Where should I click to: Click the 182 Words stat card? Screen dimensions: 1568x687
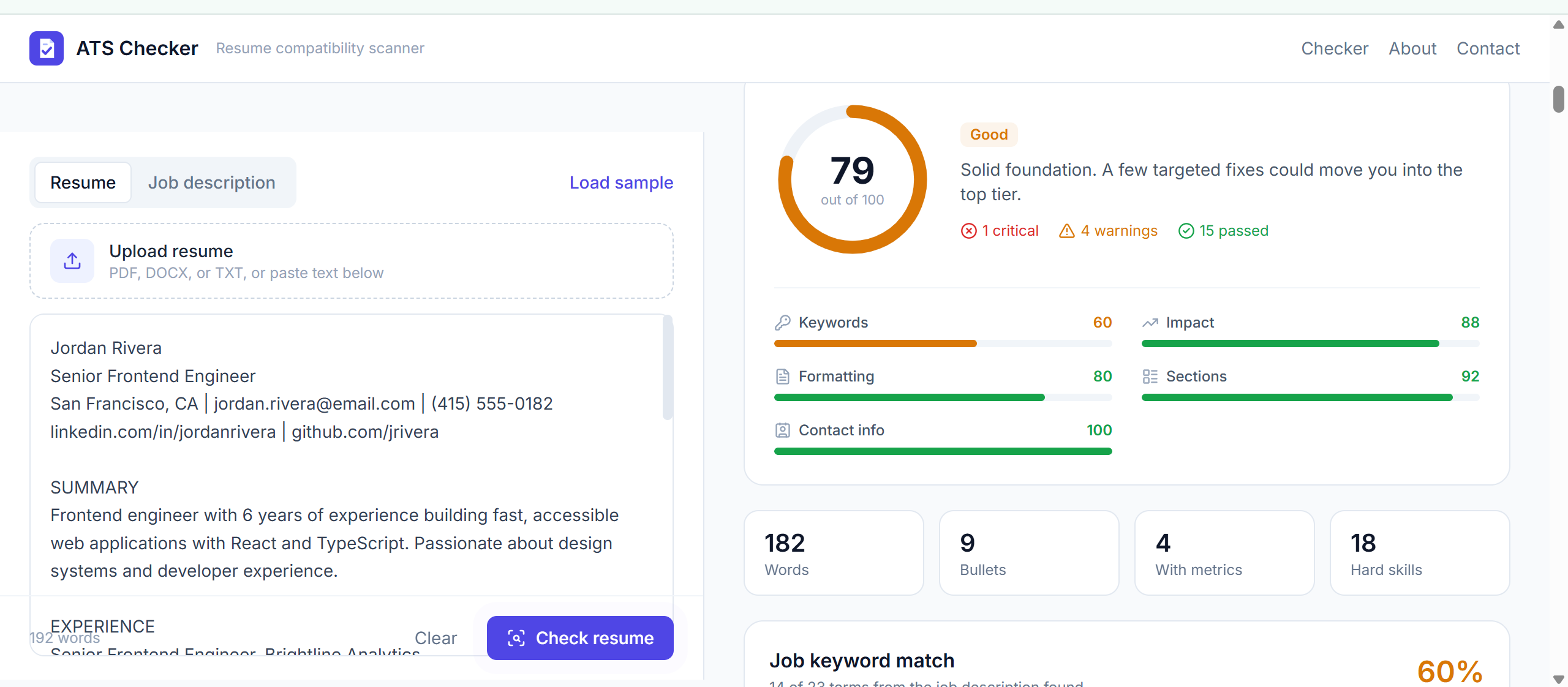point(834,553)
